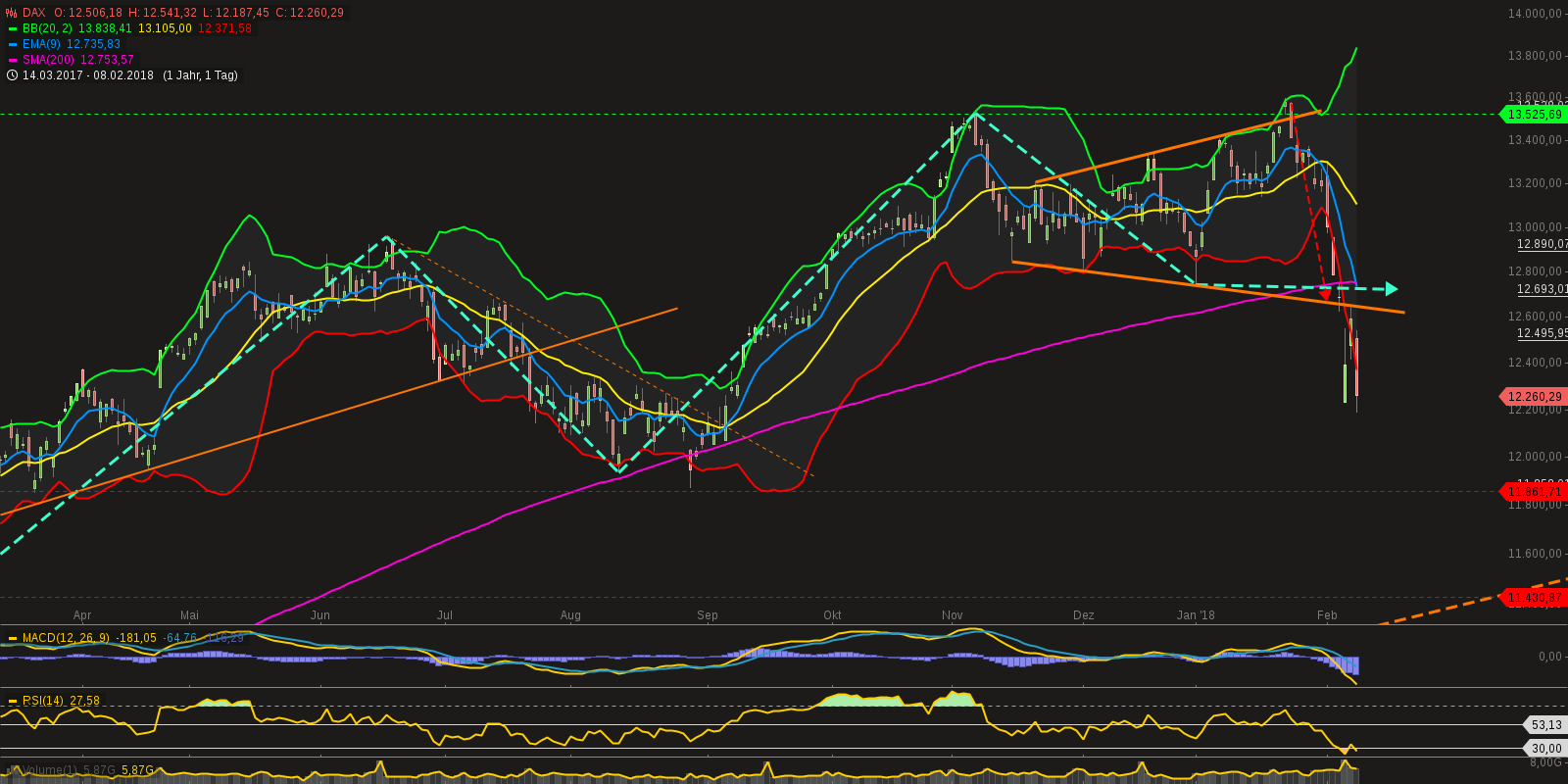Click the Jul month label on time axis
Image resolution: width=1568 pixels, height=784 pixels.
coord(445,615)
